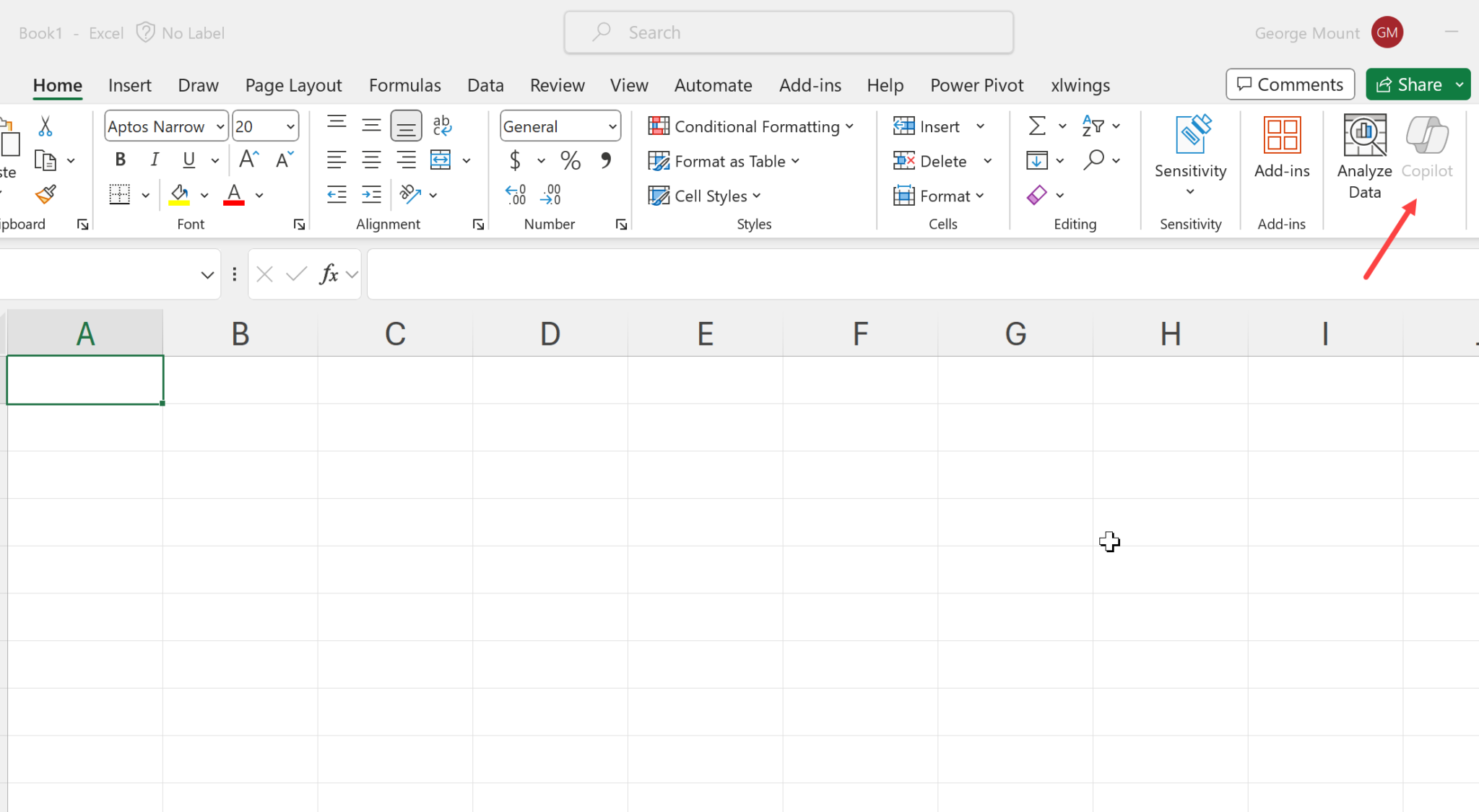1479x812 pixels.
Task: Apply the yellow fill color
Action: [179, 194]
